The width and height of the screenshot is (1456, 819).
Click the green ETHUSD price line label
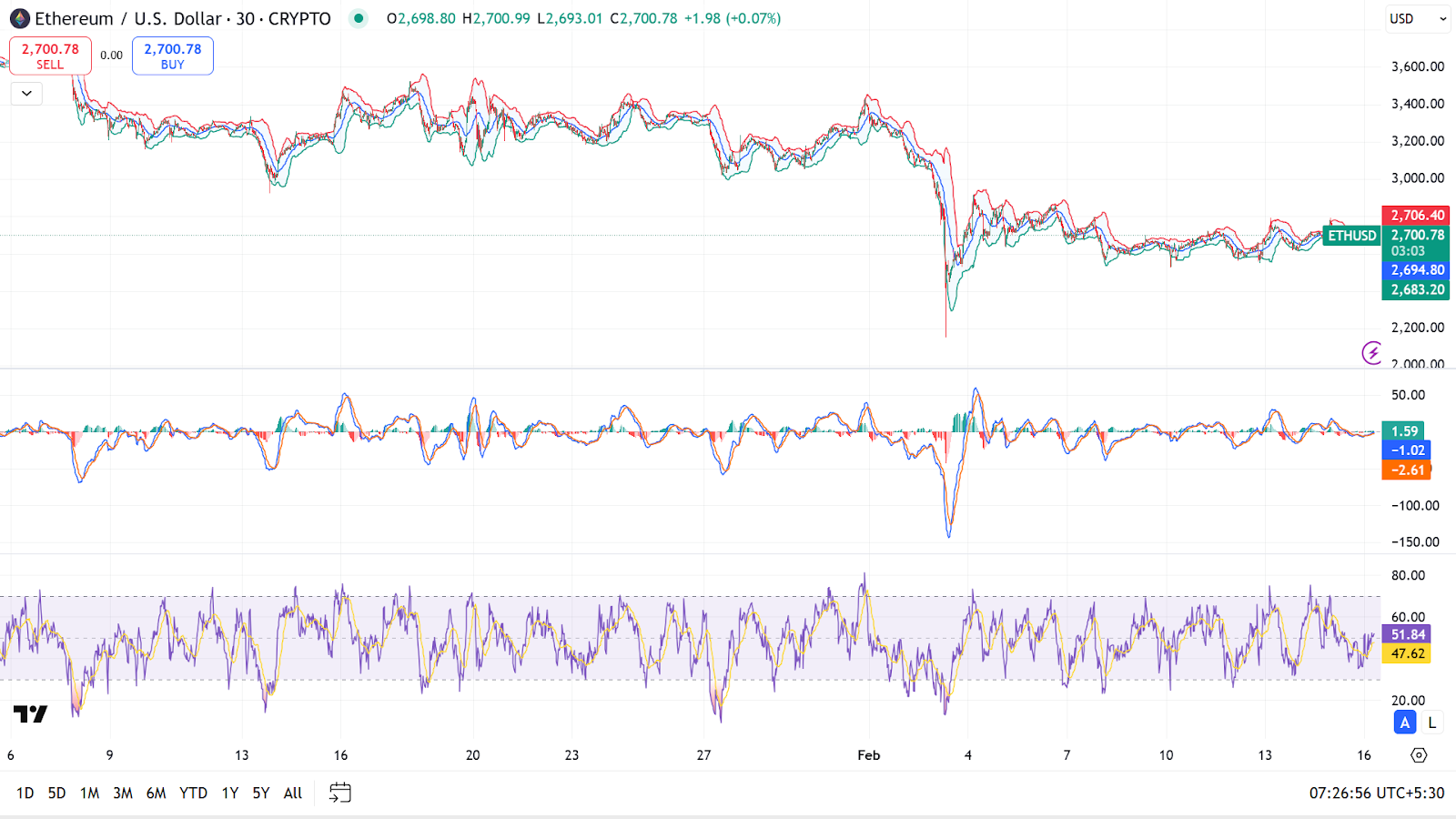1352,236
